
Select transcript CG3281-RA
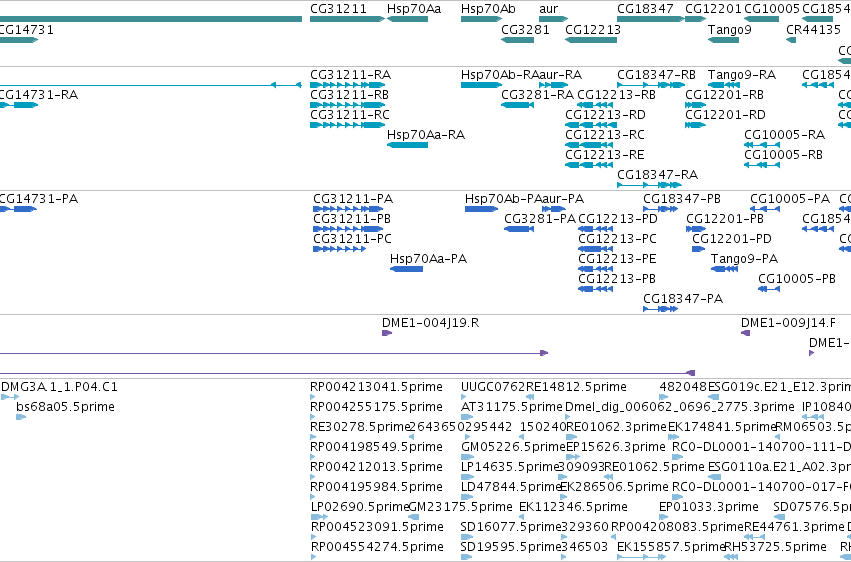tap(518, 105)
